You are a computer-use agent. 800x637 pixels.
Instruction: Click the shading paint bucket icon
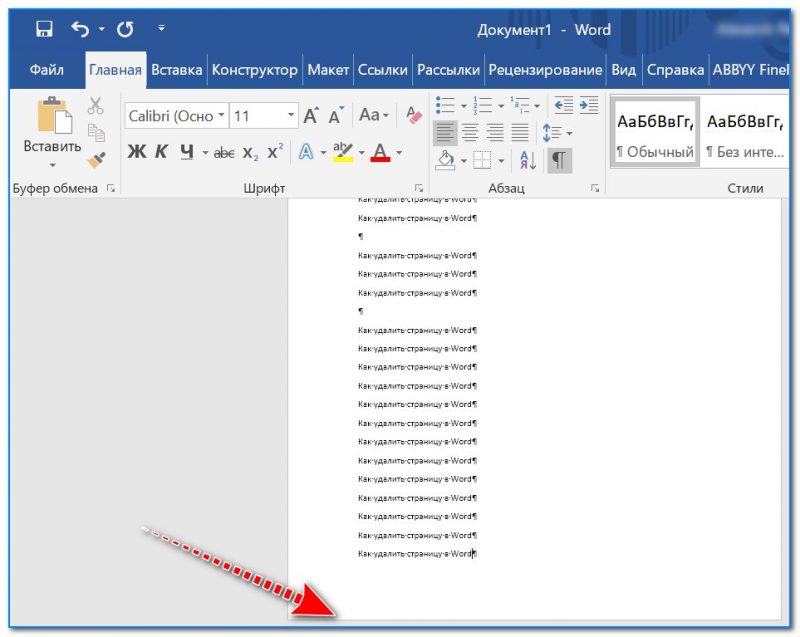pyautogui.click(x=445, y=160)
